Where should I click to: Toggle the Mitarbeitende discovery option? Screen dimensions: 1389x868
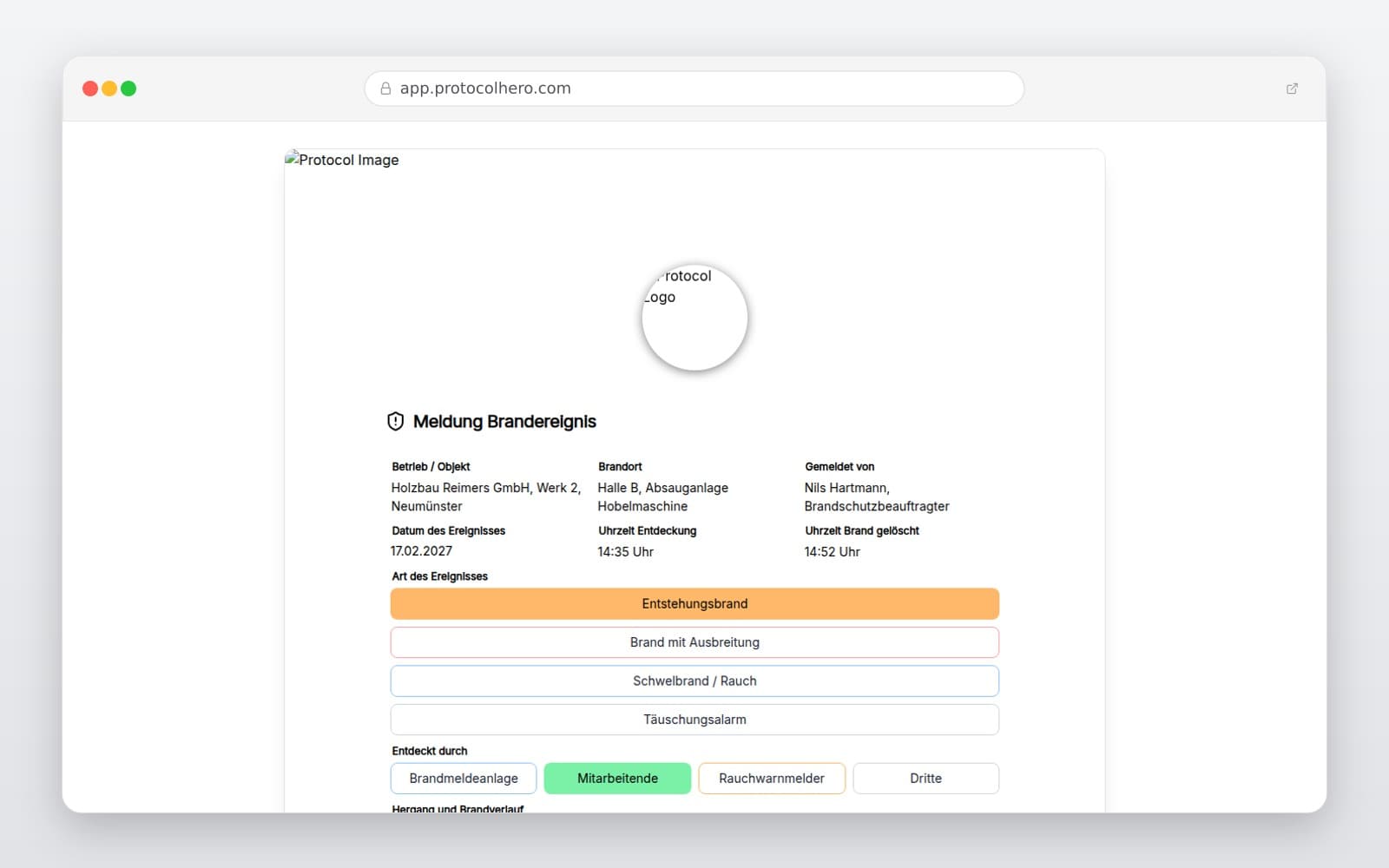pyautogui.click(x=618, y=779)
